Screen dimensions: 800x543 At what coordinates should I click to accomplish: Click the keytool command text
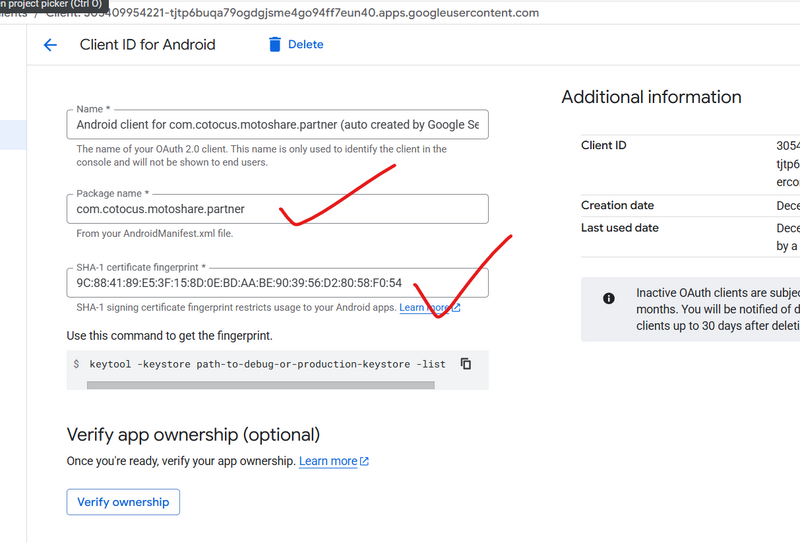pos(267,364)
